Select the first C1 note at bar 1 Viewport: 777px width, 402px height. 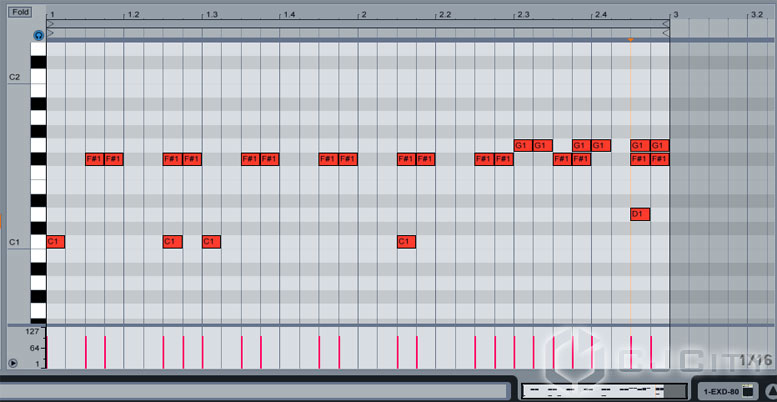(56, 242)
